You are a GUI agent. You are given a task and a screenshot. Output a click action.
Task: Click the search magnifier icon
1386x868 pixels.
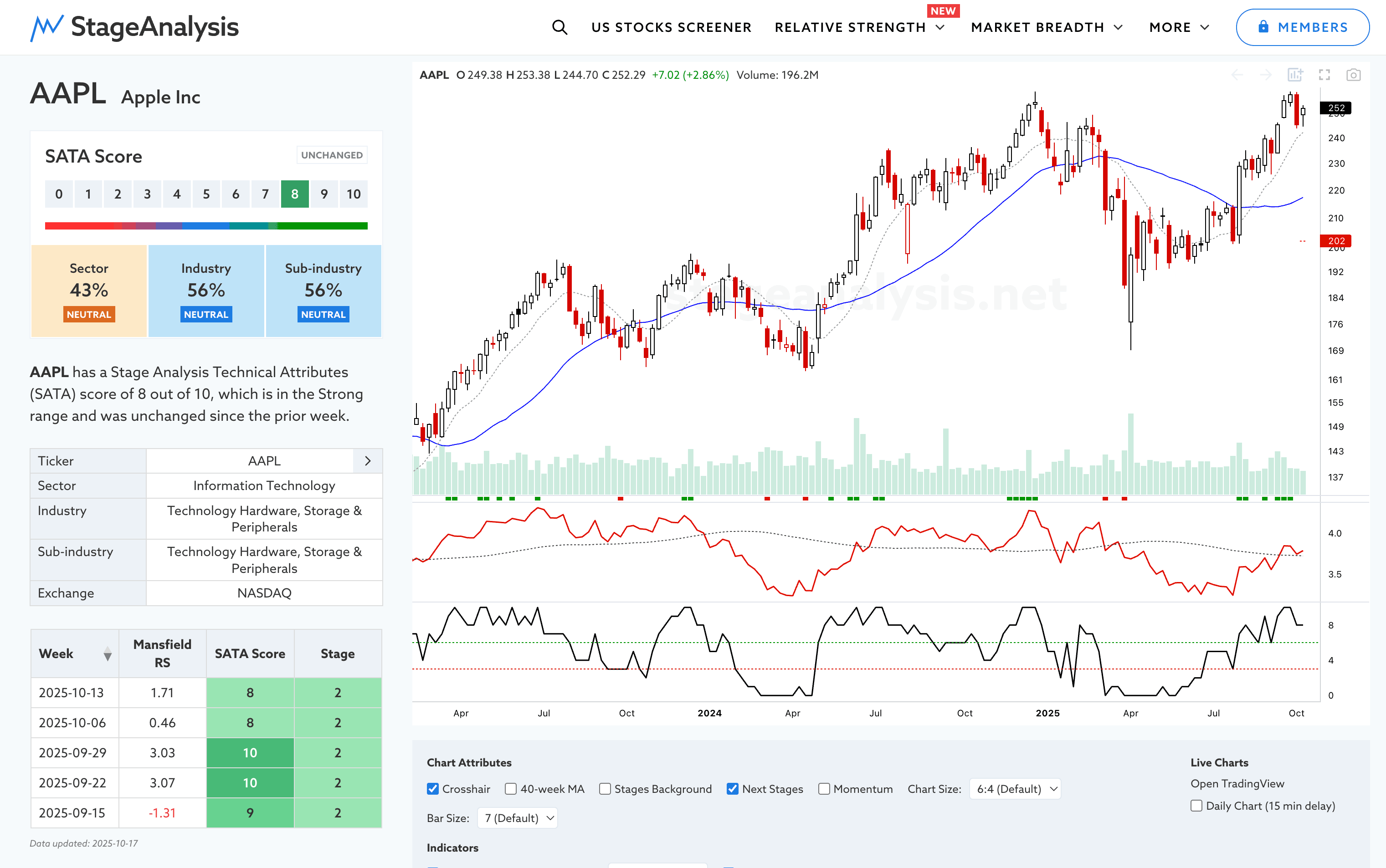tap(559, 27)
